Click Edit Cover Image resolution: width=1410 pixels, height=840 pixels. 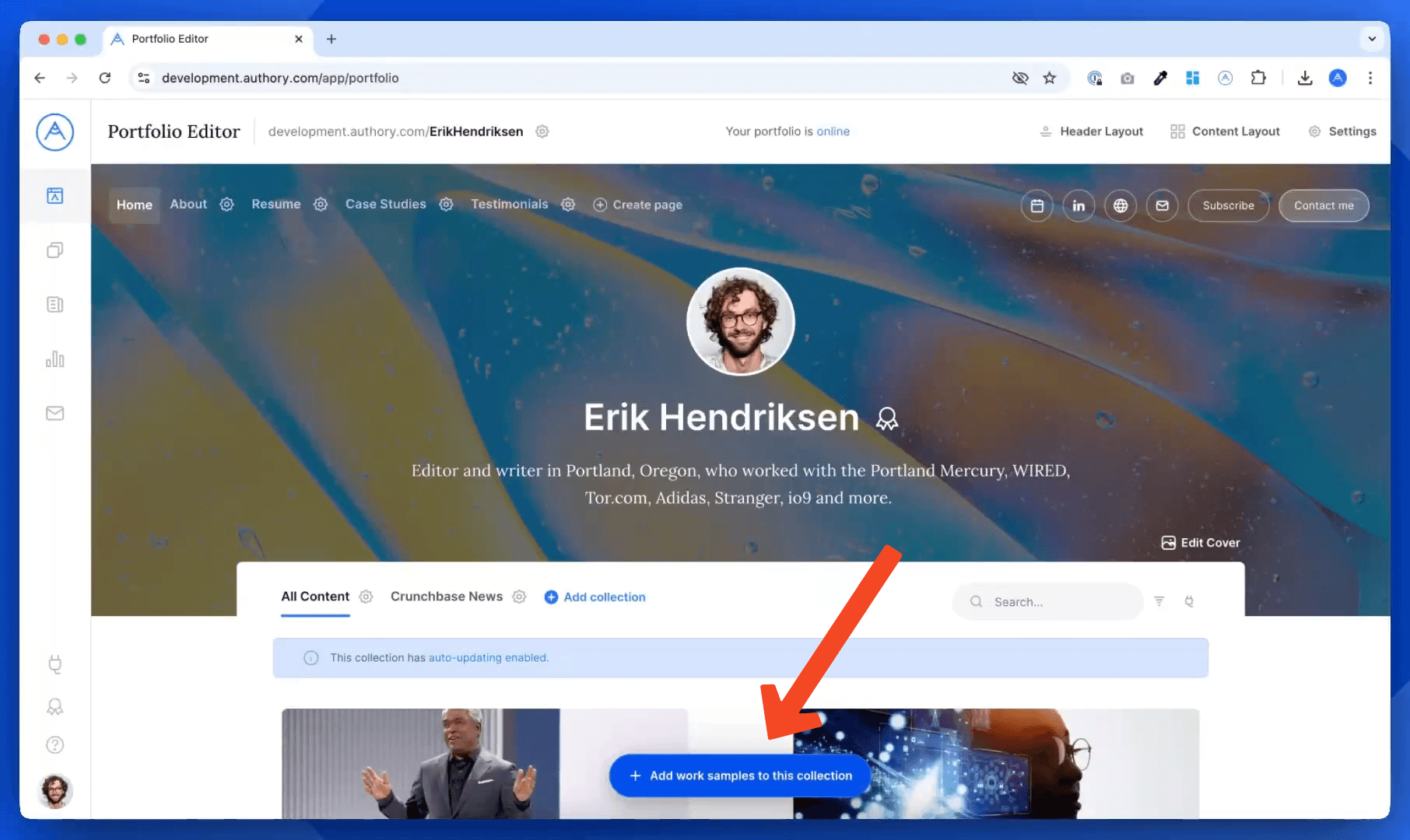click(x=1201, y=543)
